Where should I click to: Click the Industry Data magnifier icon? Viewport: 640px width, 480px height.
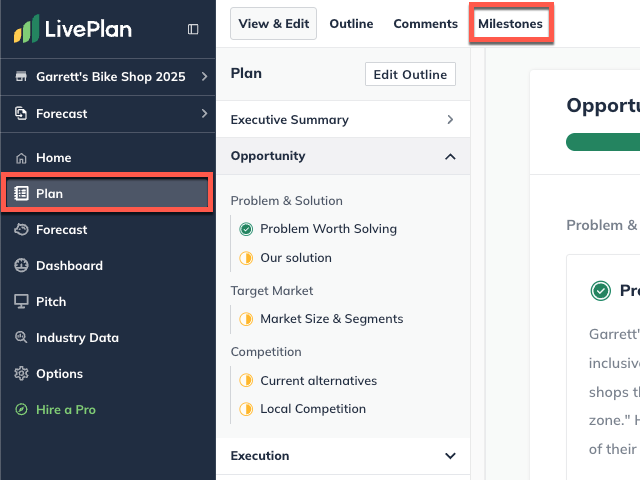[x=21, y=337]
